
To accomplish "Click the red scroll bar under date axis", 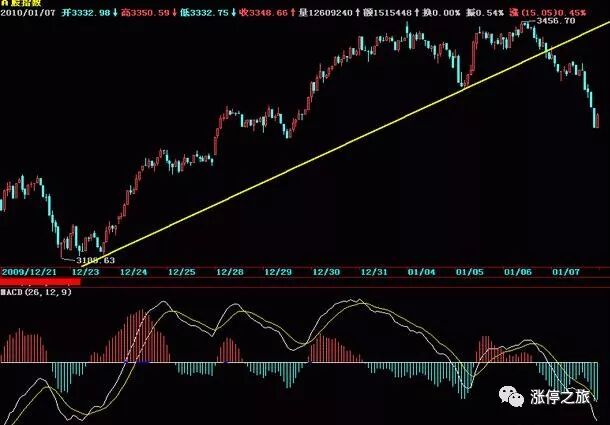I will [x=40, y=282].
